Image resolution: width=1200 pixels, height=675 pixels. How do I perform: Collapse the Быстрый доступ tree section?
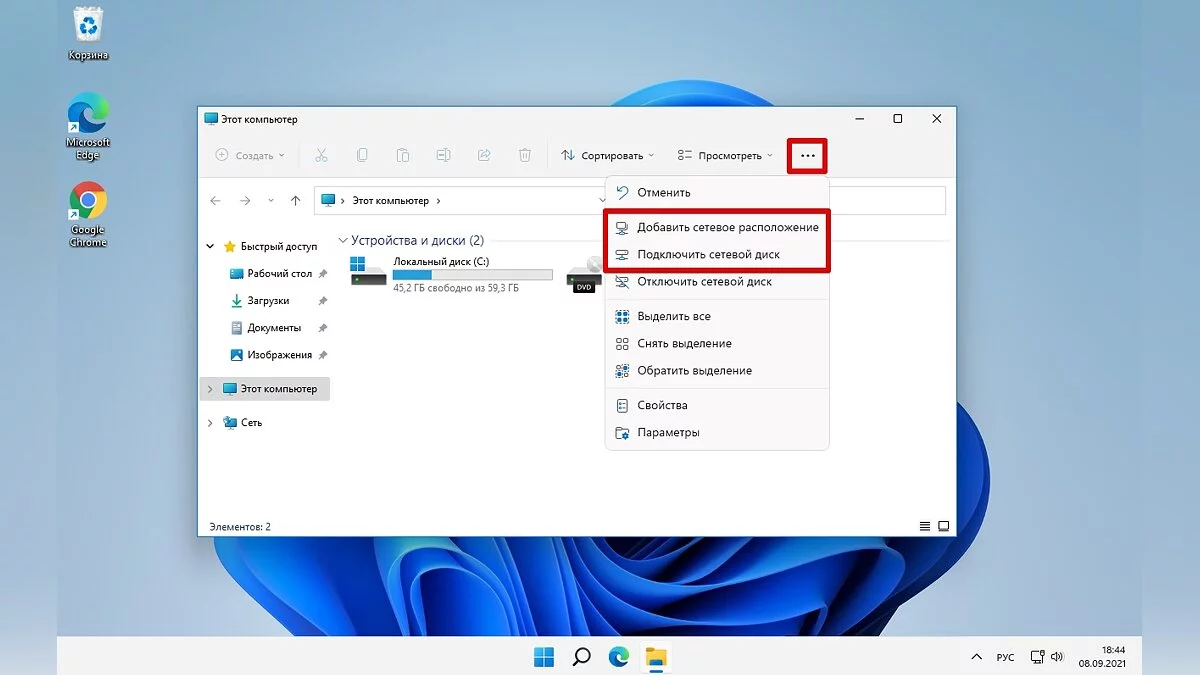tap(210, 247)
